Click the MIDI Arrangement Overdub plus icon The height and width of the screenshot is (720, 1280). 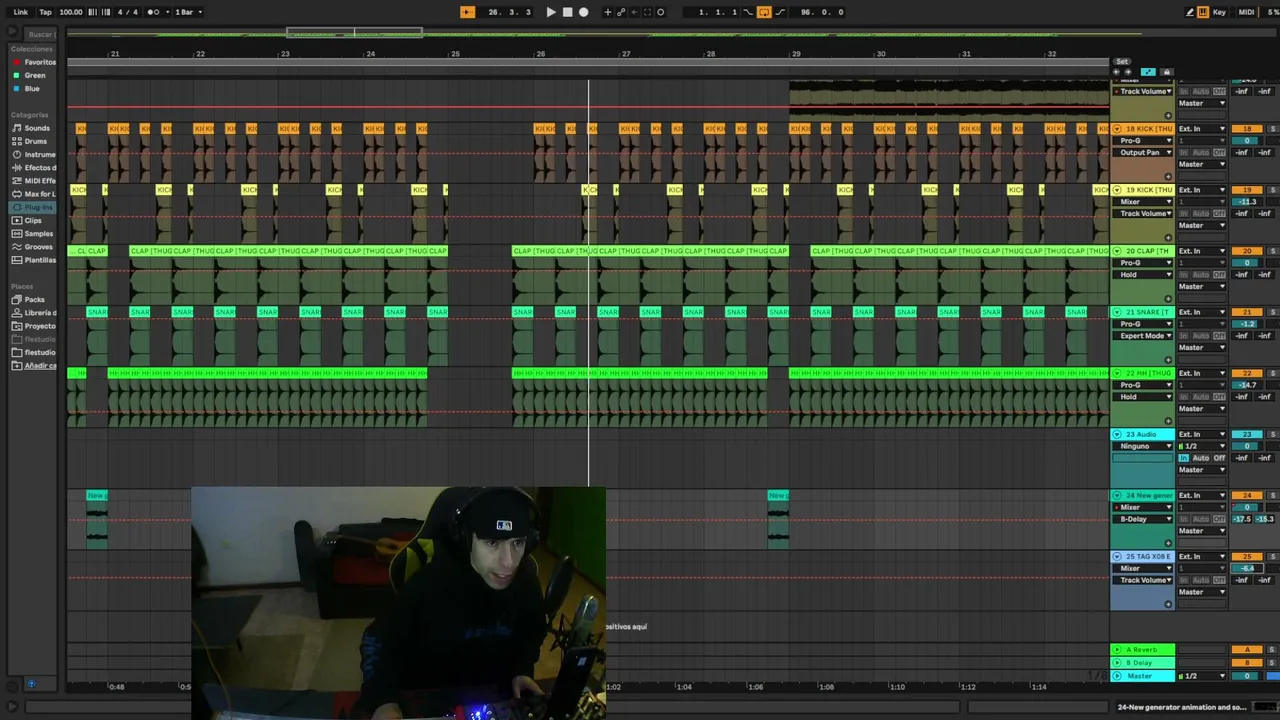(x=607, y=12)
